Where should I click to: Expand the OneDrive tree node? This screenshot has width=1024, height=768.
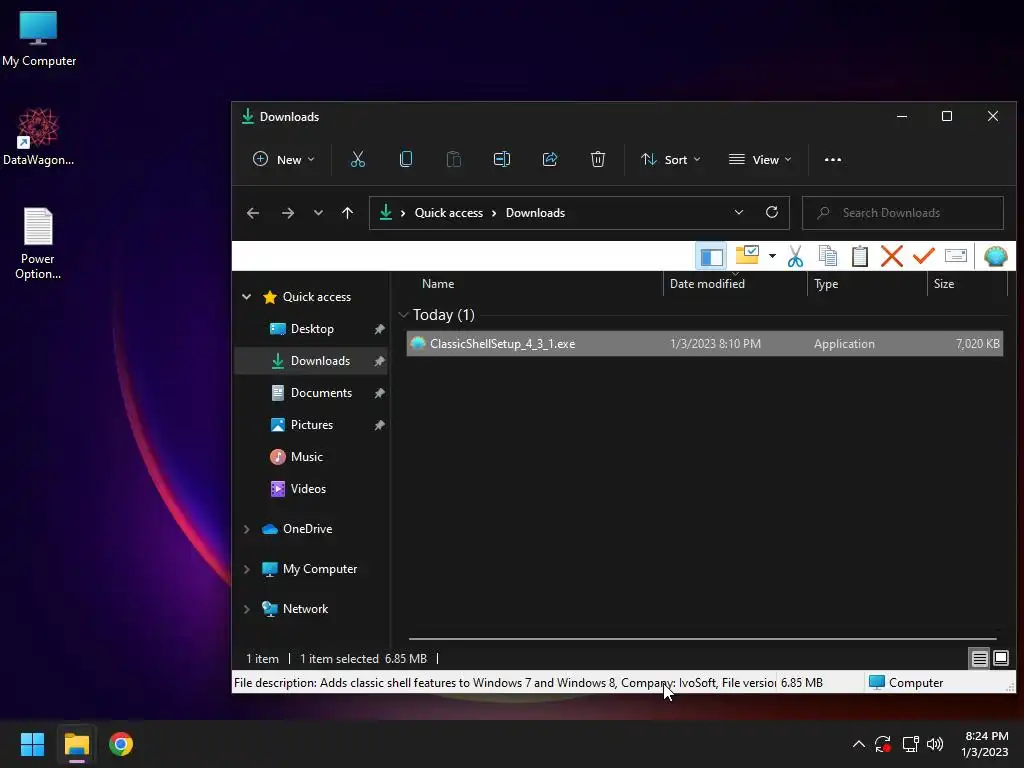point(246,529)
